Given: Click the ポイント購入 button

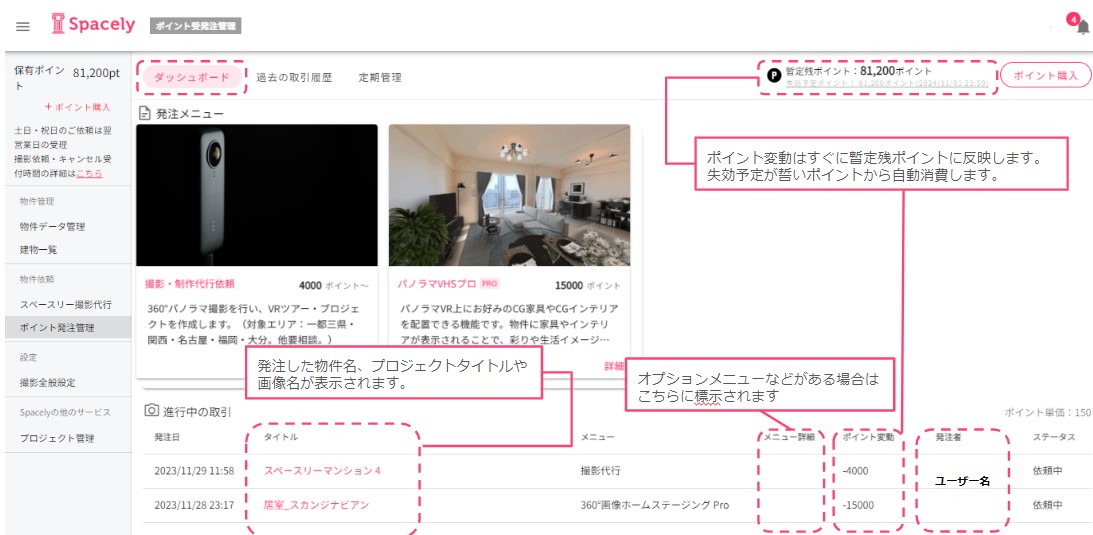Looking at the screenshot, I should 1045,76.
